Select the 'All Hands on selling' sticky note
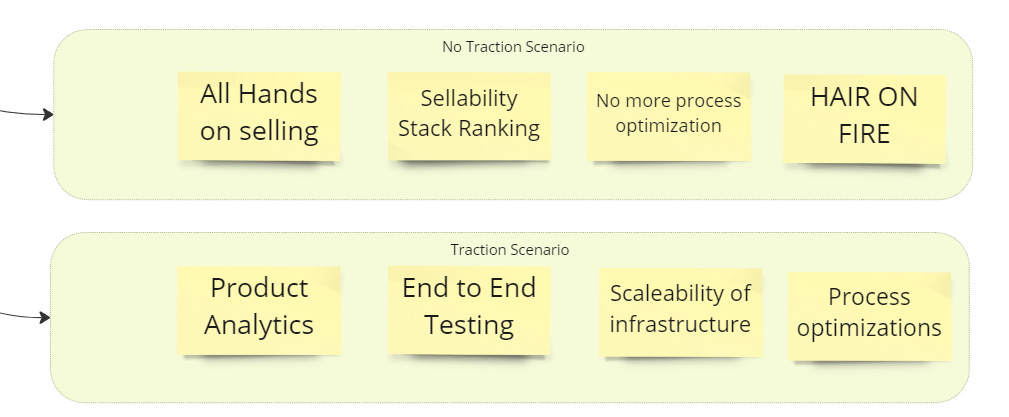 tap(259, 116)
